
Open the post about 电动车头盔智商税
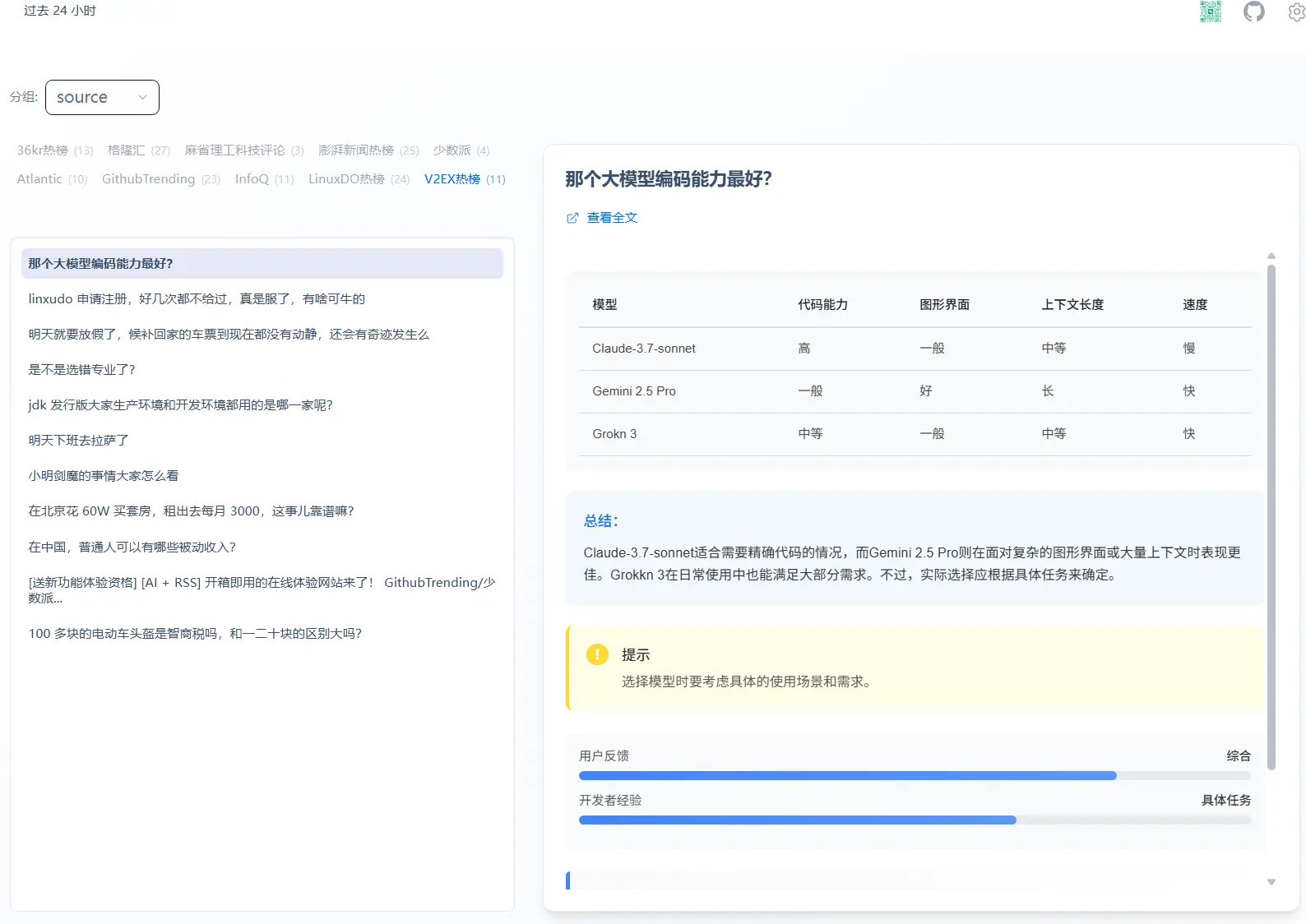pos(262,634)
